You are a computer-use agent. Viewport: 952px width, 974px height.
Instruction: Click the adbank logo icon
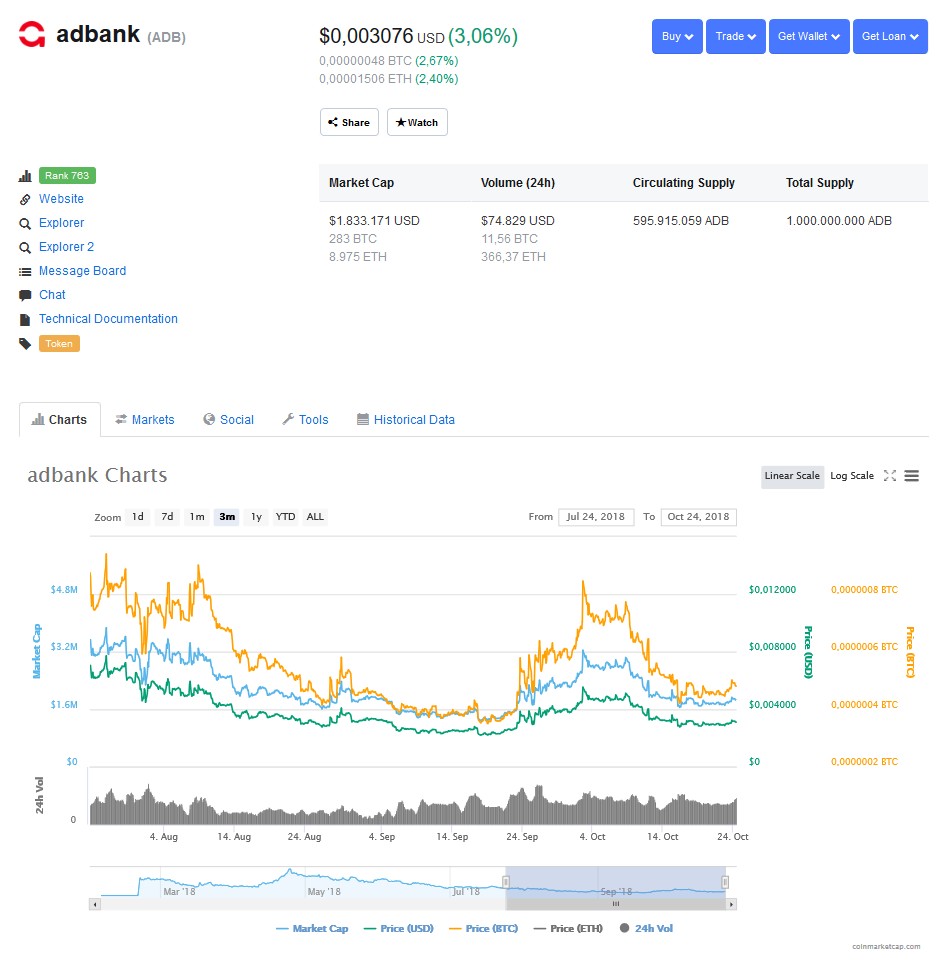[32, 34]
